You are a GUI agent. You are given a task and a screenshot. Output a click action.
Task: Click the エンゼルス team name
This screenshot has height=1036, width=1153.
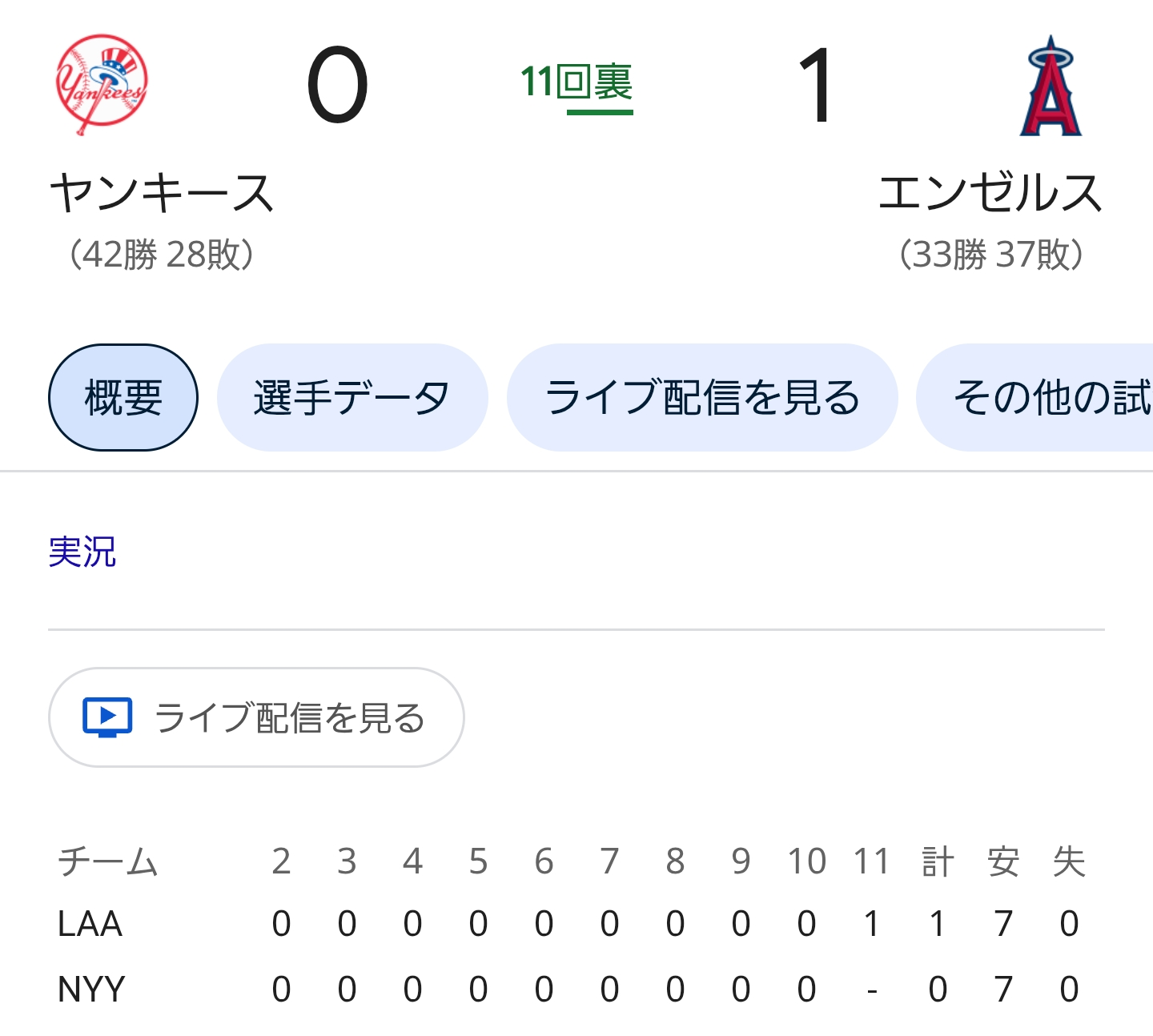990,193
